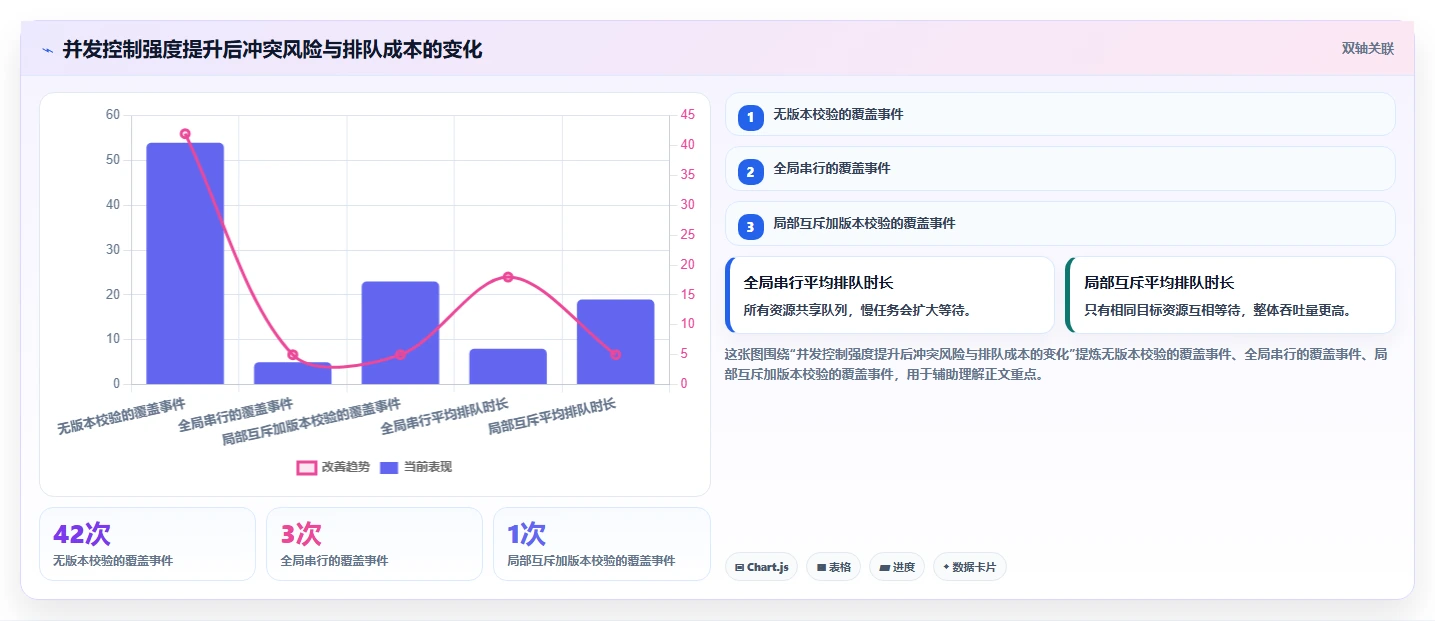Click the x-axis label 局部互斥平均排队时长
Screen dimensions: 1435x621
click(552, 416)
